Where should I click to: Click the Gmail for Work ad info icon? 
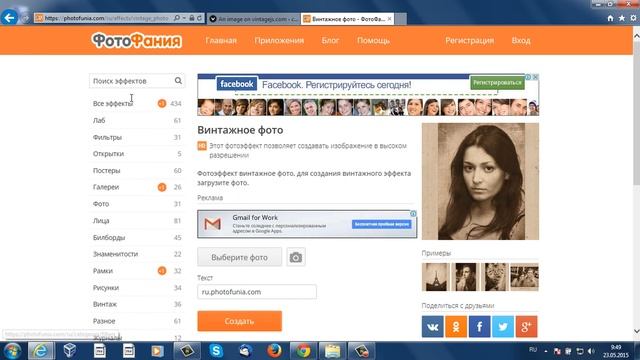[x=413, y=213]
